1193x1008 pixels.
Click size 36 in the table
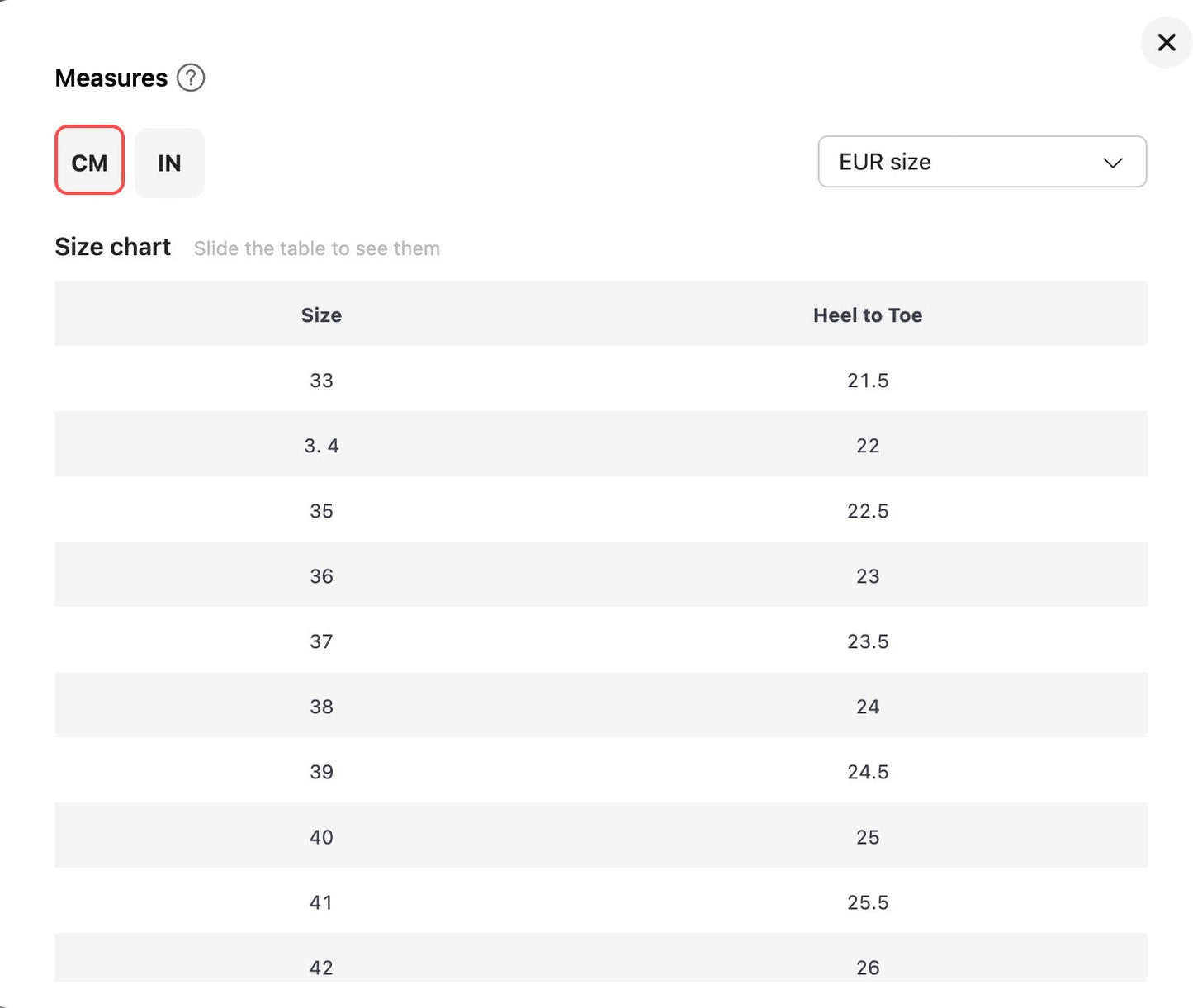pyautogui.click(x=321, y=576)
